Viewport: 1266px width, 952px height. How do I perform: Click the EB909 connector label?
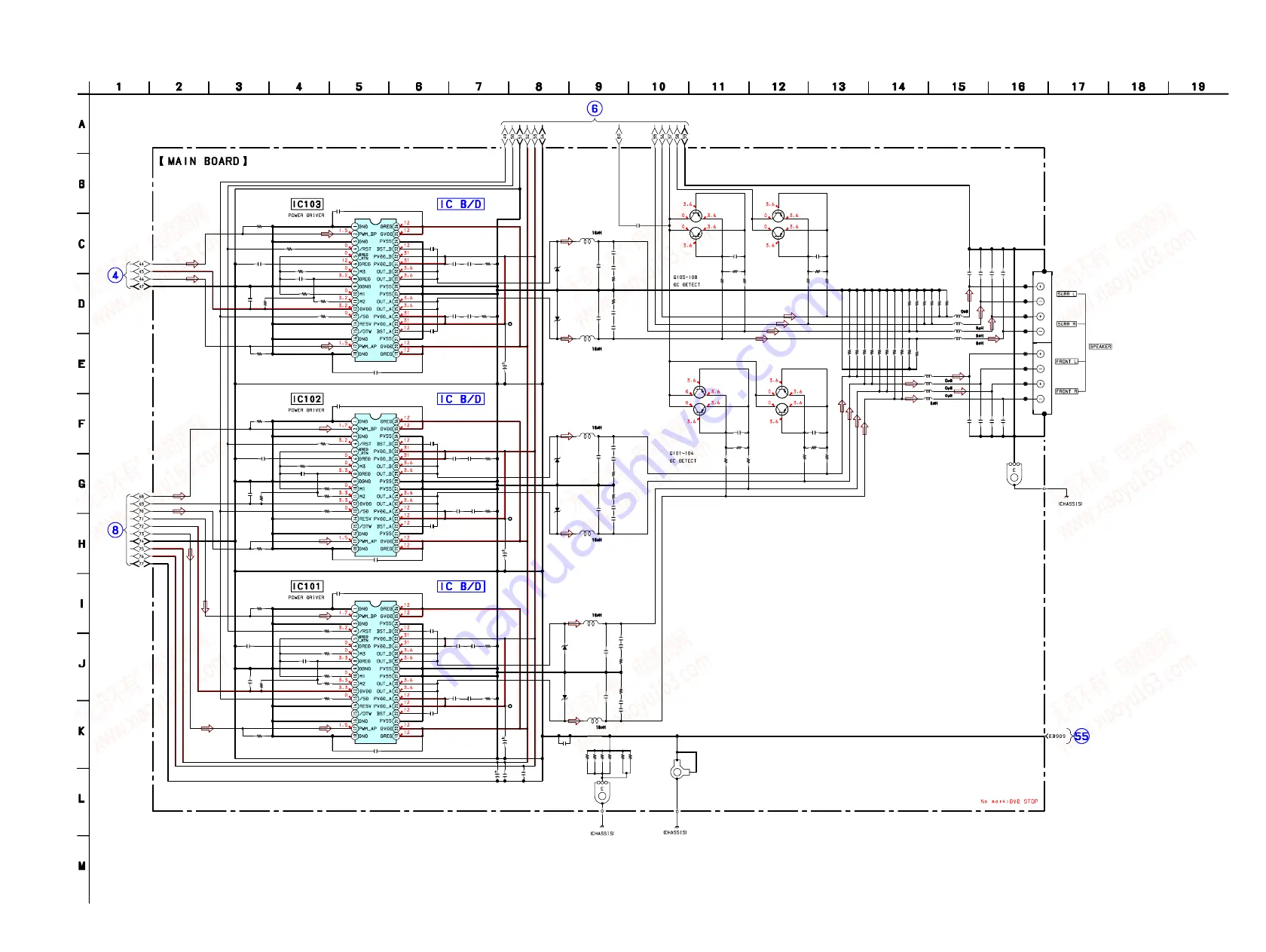point(1057,736)
